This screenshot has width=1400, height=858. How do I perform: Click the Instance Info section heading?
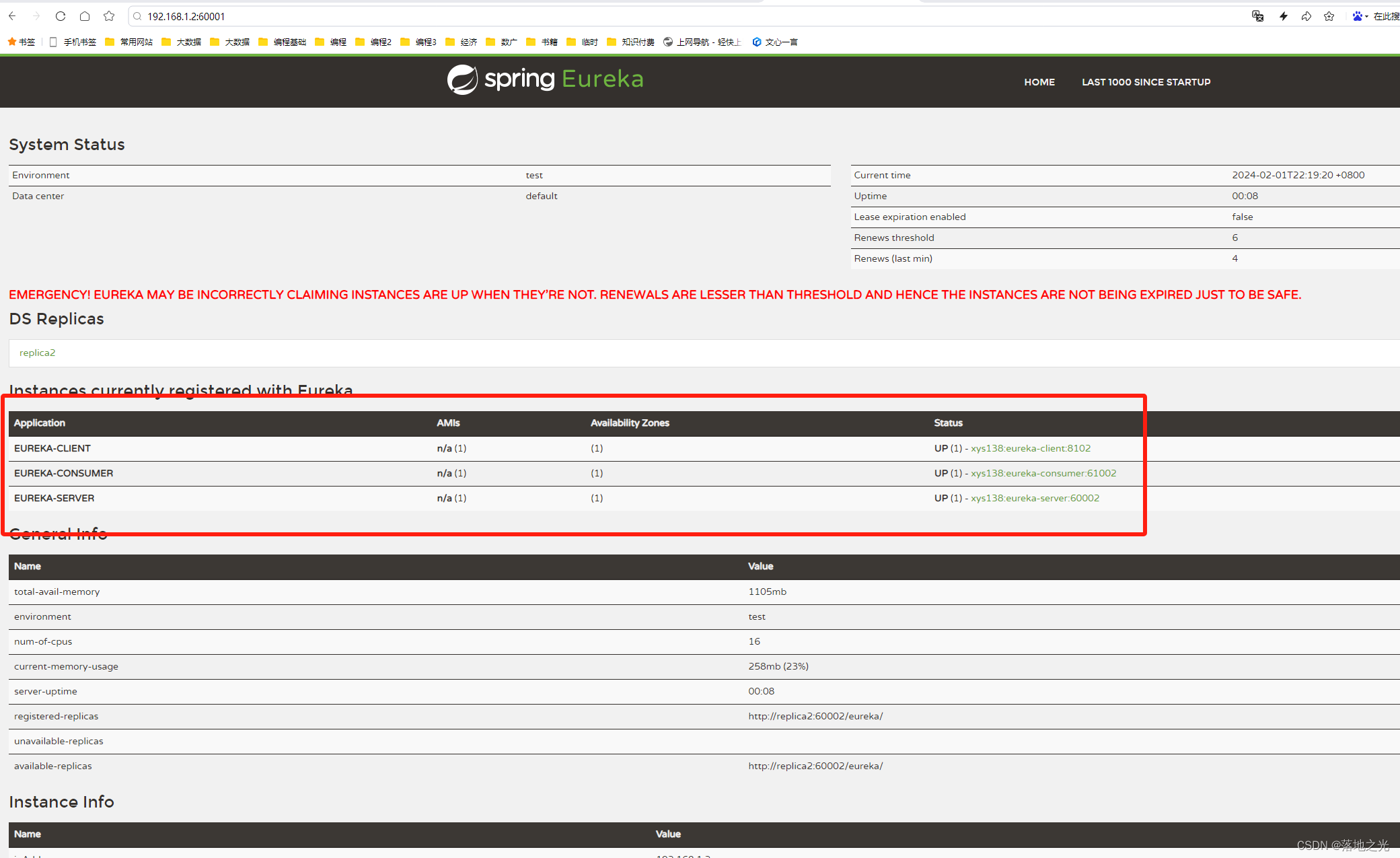(61, 802)
